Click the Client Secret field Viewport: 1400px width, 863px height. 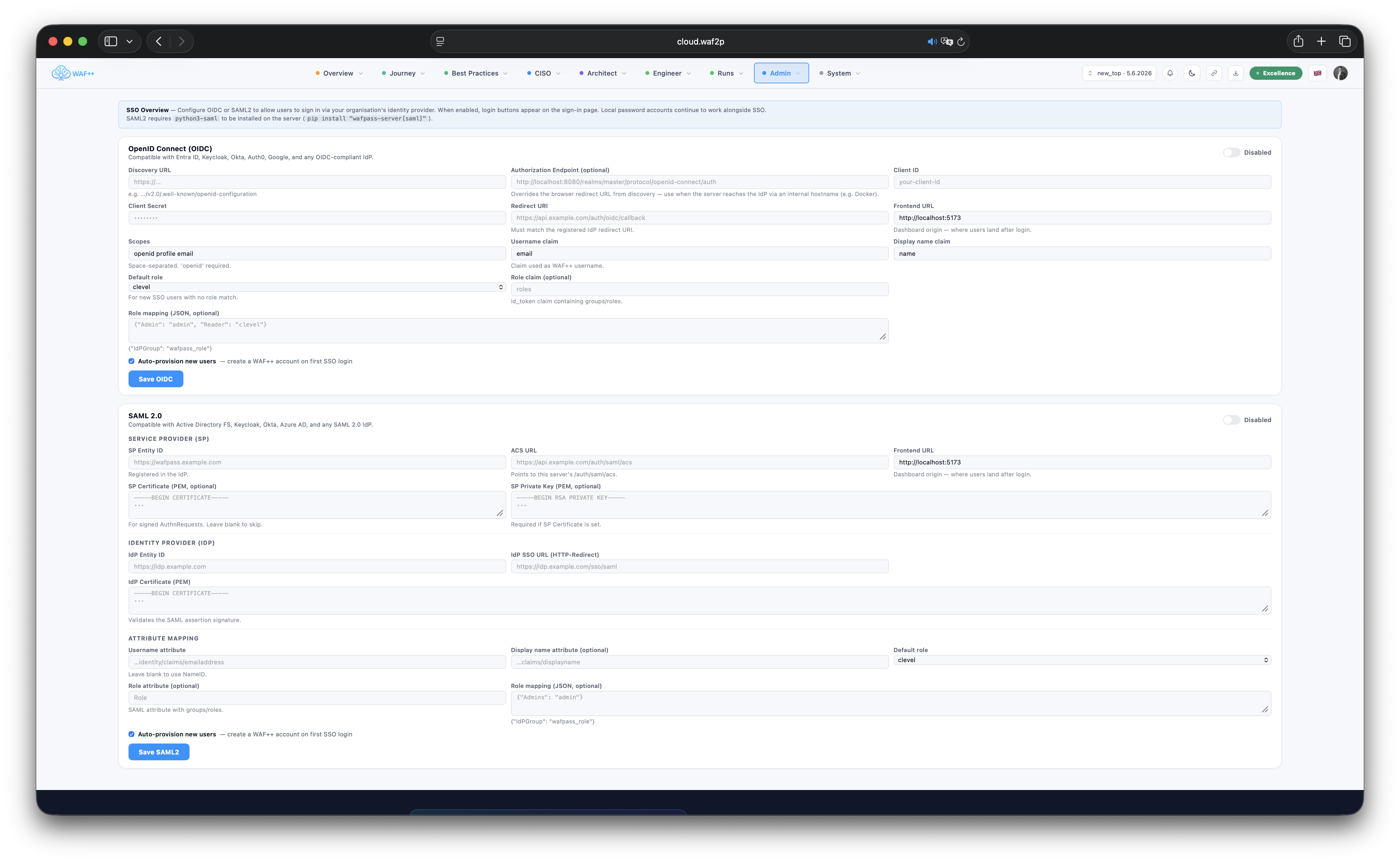click(x=317, y=218)
